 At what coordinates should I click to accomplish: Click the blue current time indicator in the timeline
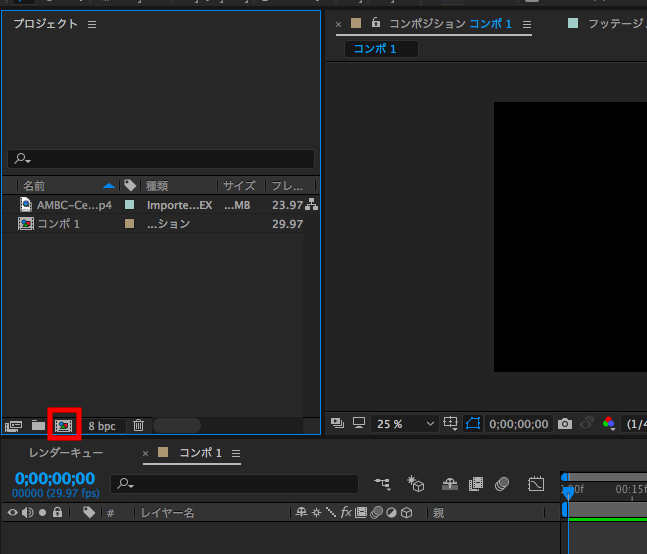(568, 492)
